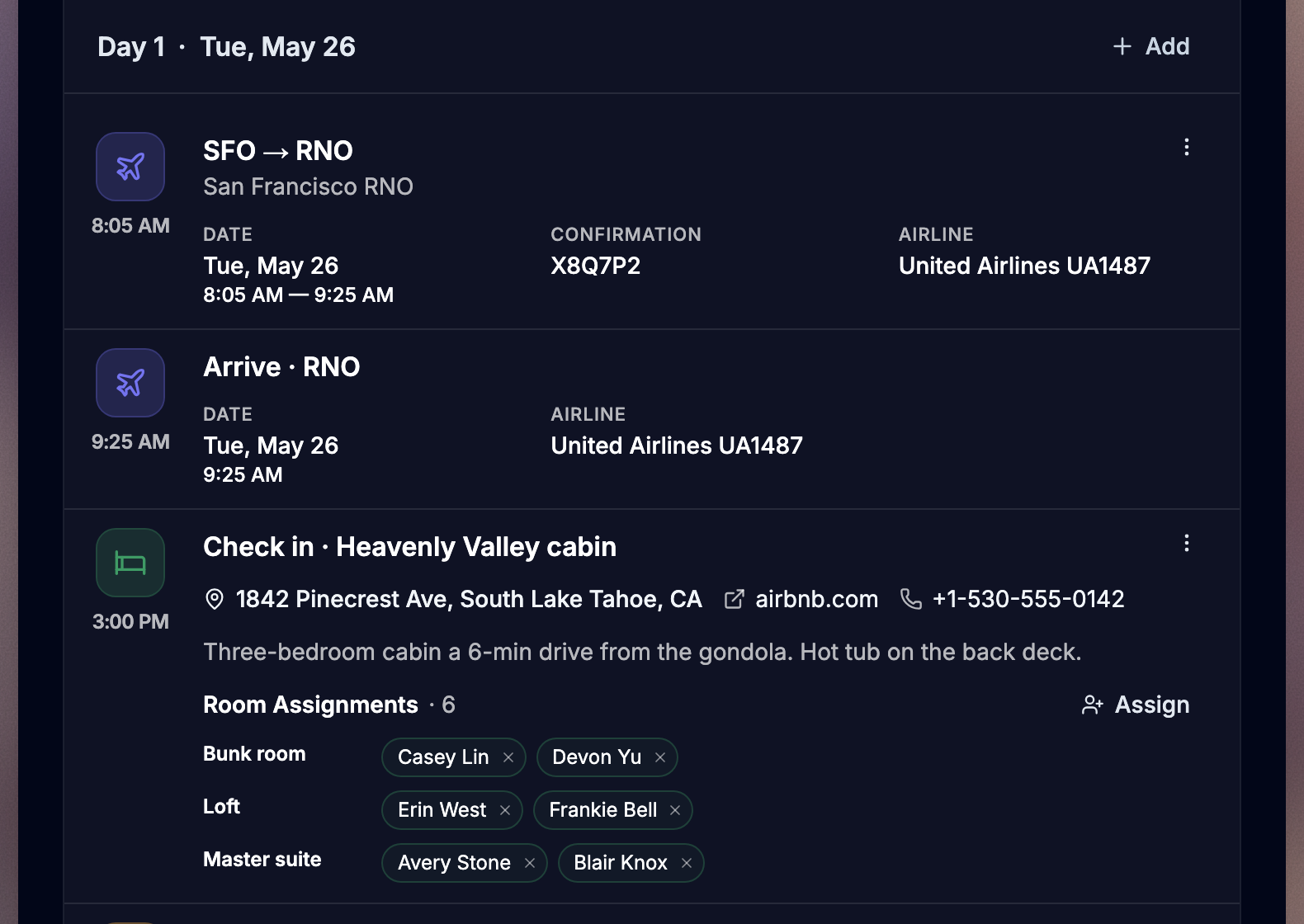Click the SFO → RNO flight title

(x=278, y=151)
